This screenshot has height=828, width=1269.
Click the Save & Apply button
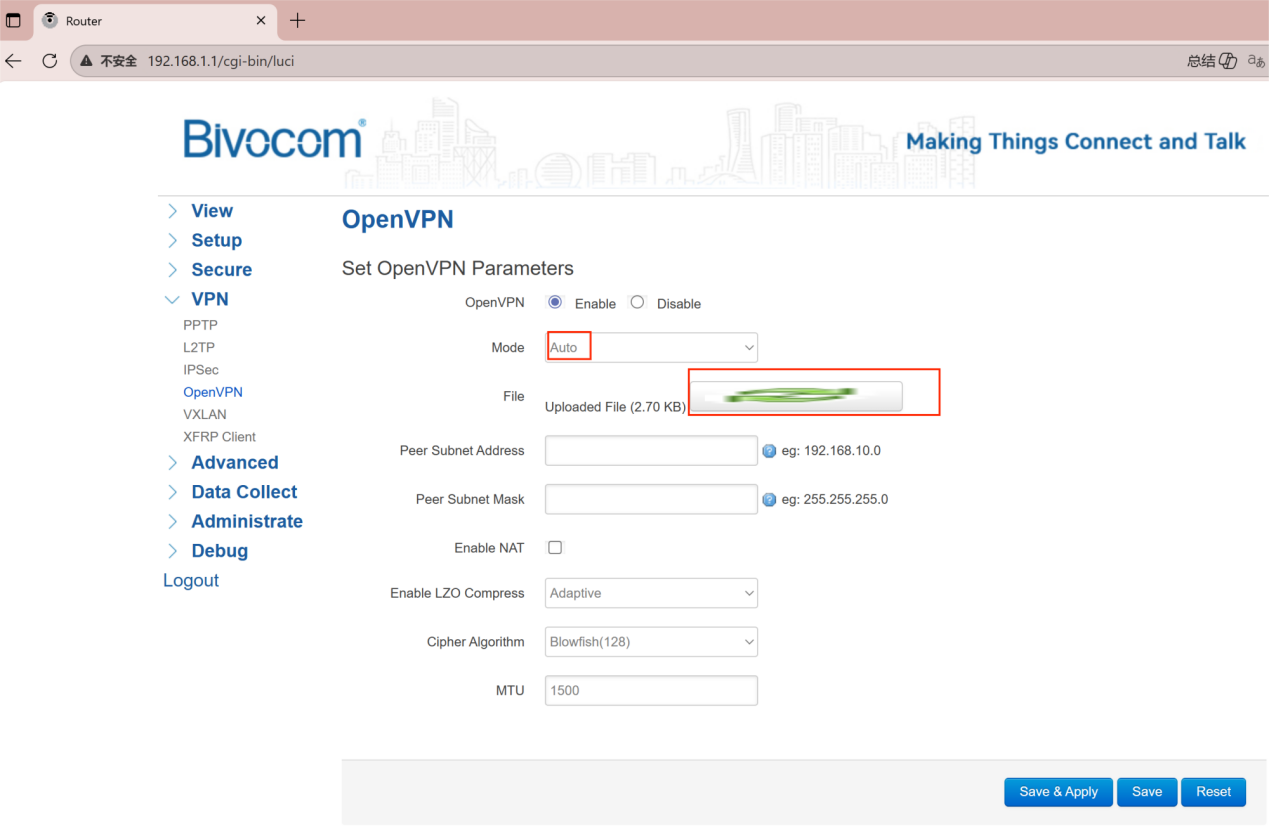point(1058,791)
